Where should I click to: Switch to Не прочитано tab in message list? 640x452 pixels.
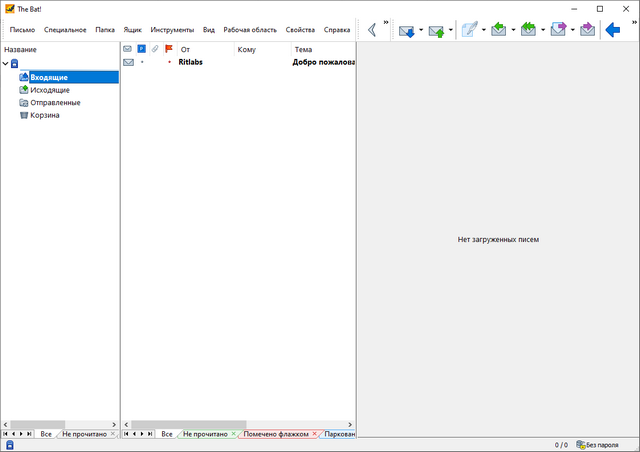(205, 434)
